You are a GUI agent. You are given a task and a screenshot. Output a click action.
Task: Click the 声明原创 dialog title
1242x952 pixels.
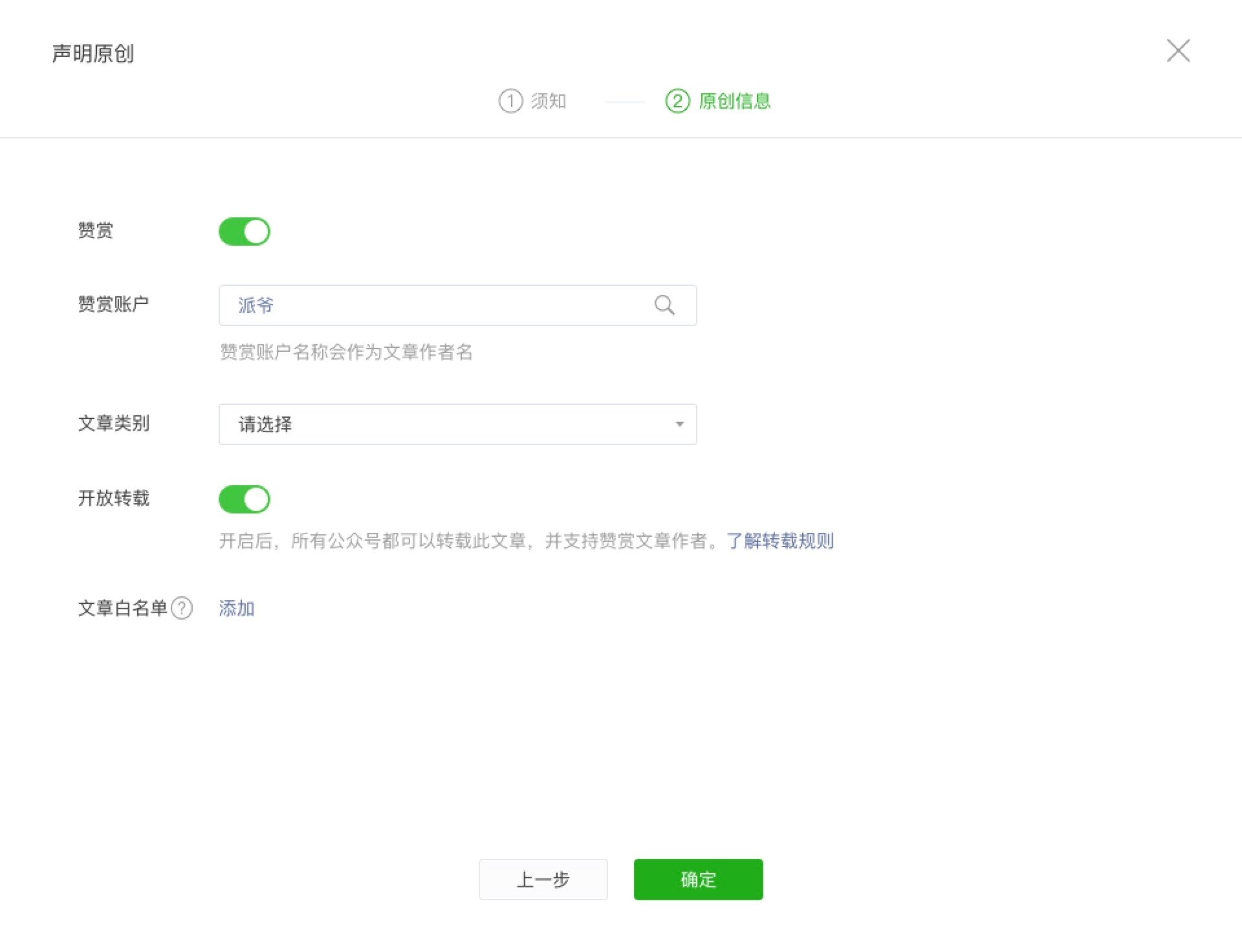pos(93,54)
